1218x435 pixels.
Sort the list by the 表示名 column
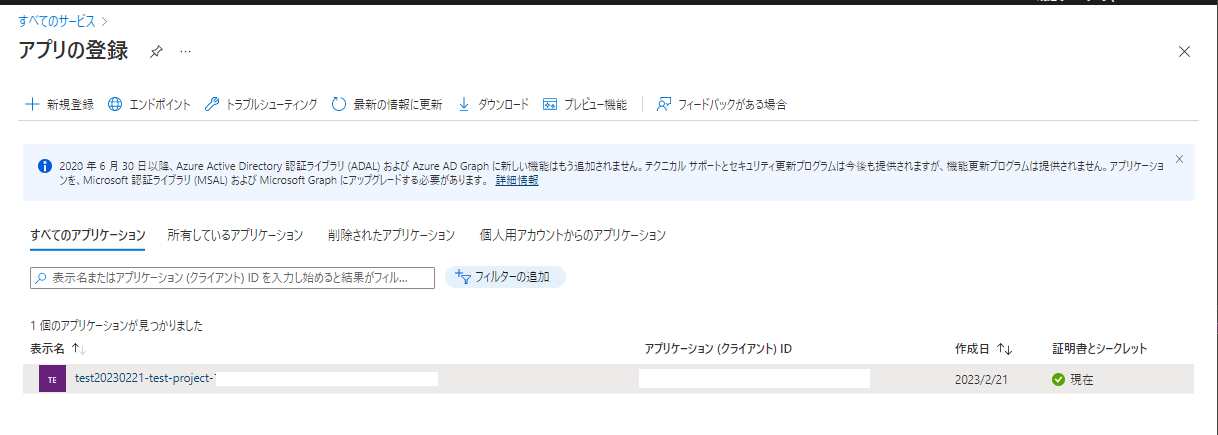pyautogui.click(x=58, y=349)
